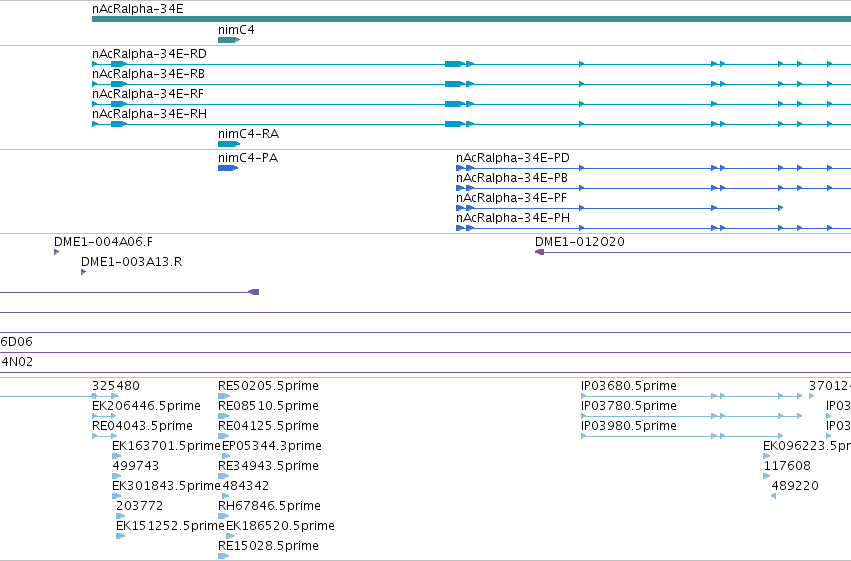Select the nAcRalpha-34E-RF transcript label
Image resolution: width=851 pixels, height=561 pixels.
(148, 94)
